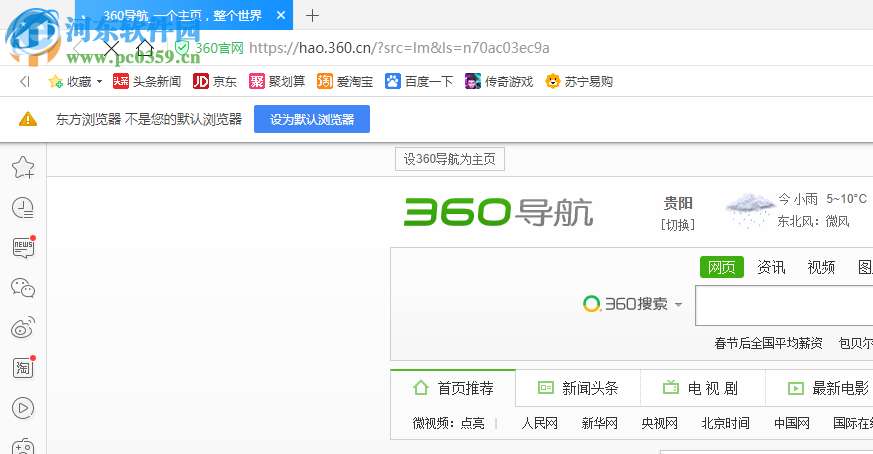Viewport: 873px width, 454px height.
Task: Switch to 电视剧 tab
Action: [703, 388]
